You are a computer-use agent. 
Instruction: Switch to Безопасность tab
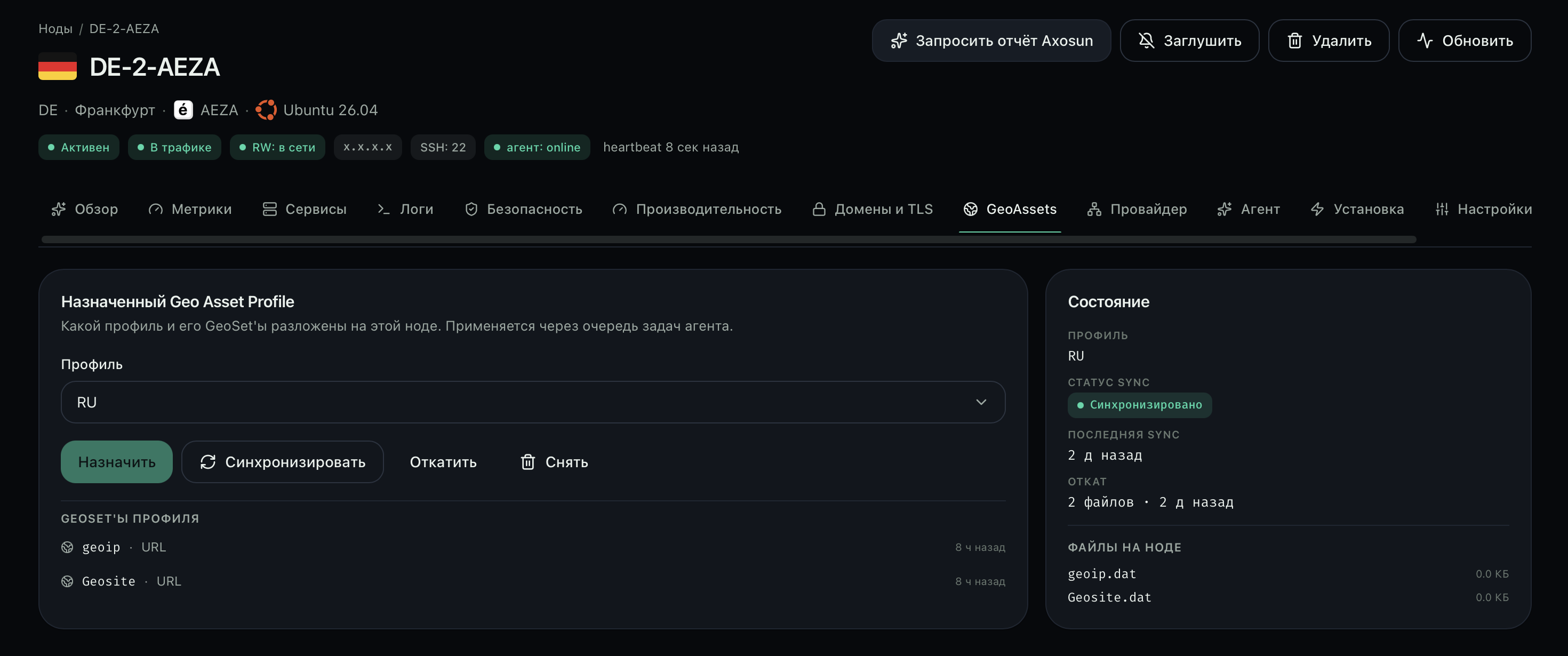click(523, 210)
